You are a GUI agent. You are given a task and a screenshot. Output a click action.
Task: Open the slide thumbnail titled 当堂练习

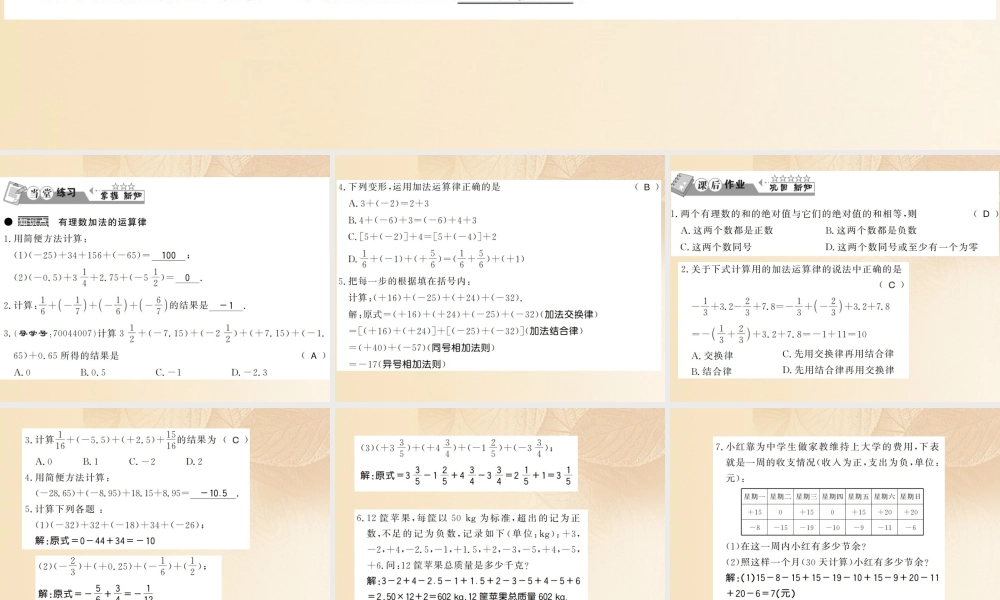[165, 278]
